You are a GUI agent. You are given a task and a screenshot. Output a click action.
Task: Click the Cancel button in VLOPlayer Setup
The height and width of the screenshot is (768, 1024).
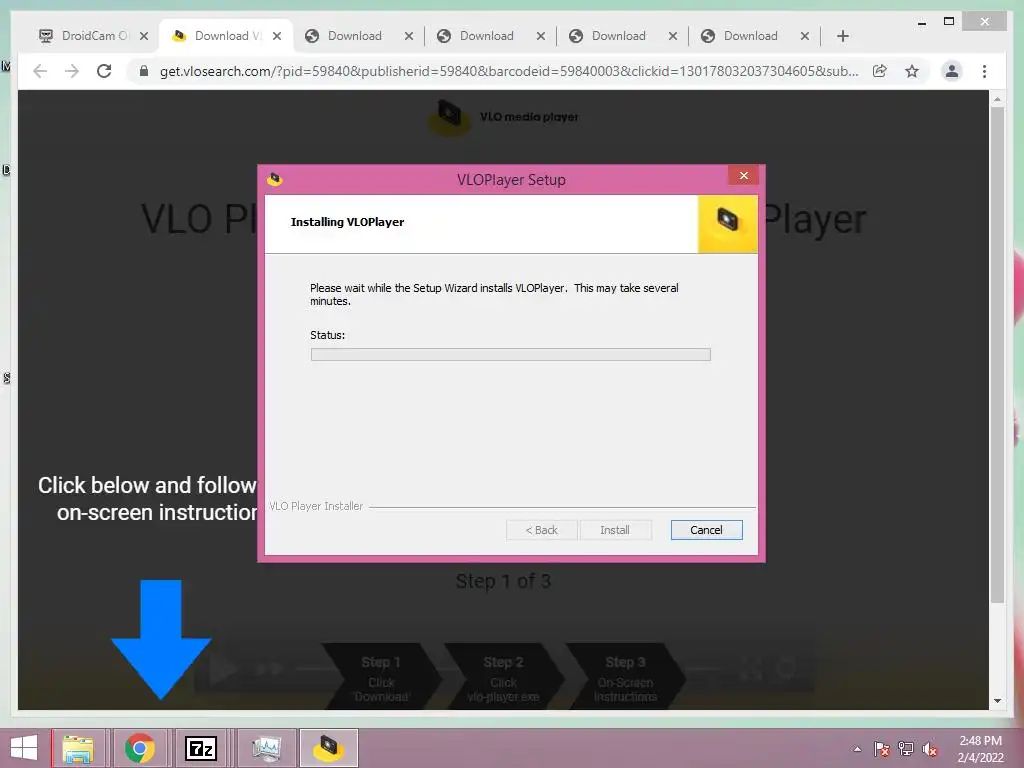click(706, 530)
